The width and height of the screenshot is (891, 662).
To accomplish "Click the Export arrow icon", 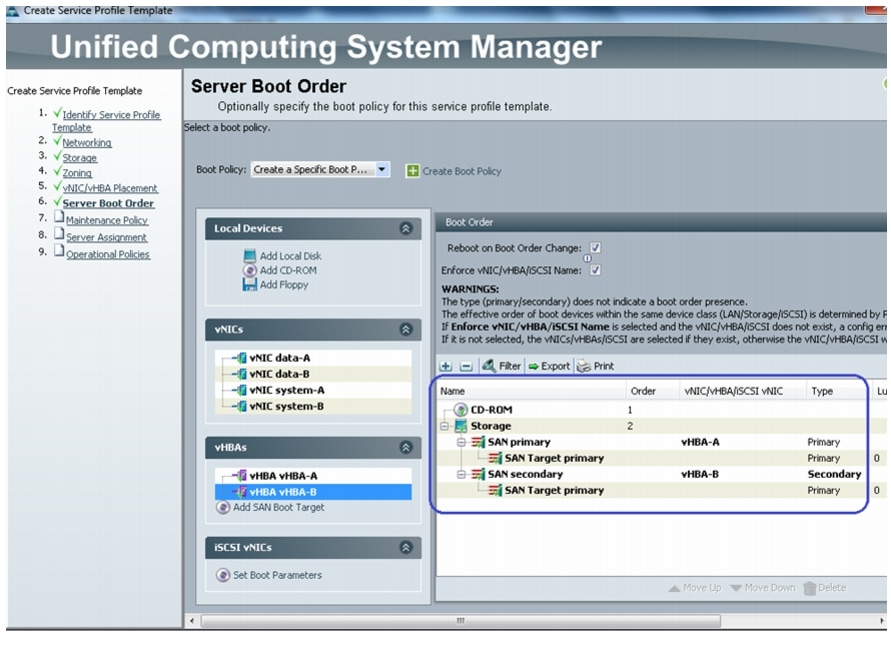I will [x=534, y=367].
